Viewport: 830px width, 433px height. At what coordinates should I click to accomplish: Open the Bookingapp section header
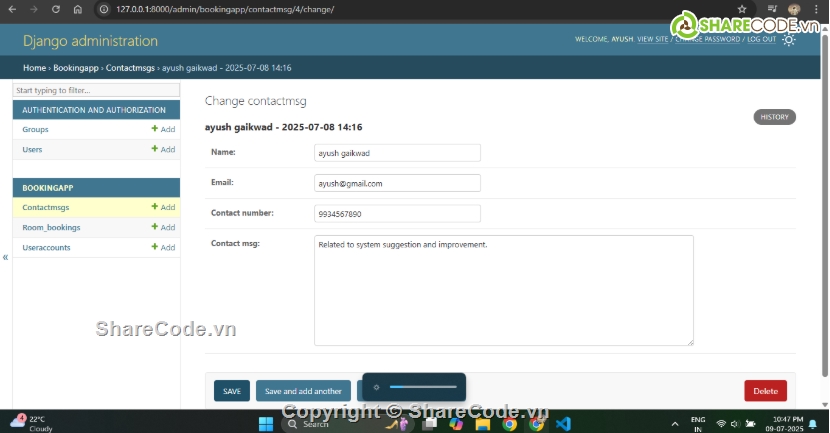48,188
